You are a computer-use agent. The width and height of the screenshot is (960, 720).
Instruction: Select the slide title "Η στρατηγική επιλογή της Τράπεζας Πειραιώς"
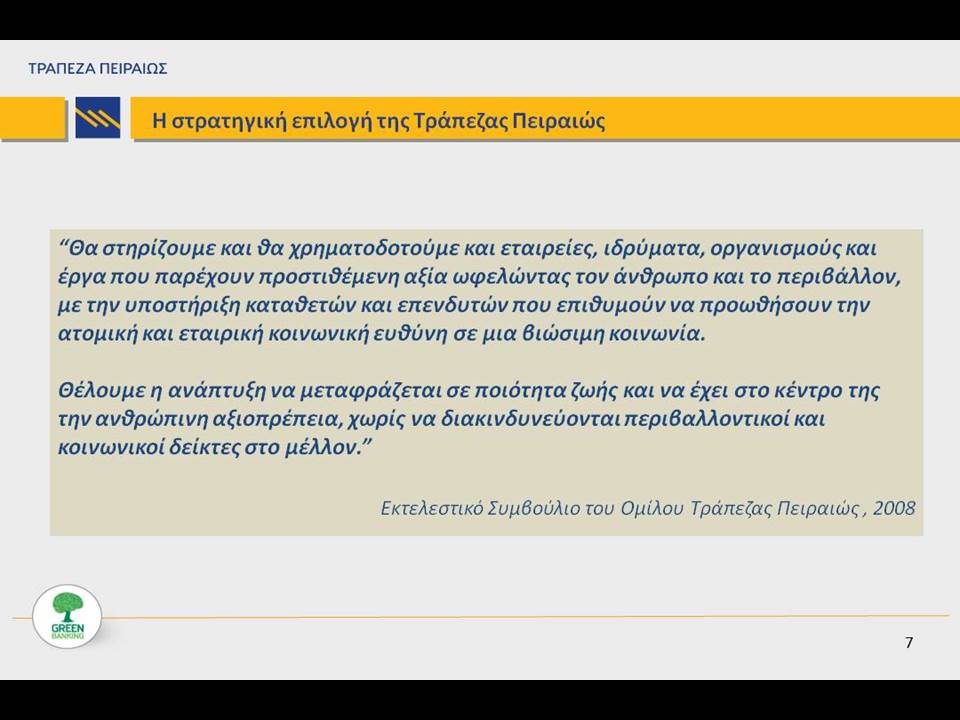[x=378, y=120]
